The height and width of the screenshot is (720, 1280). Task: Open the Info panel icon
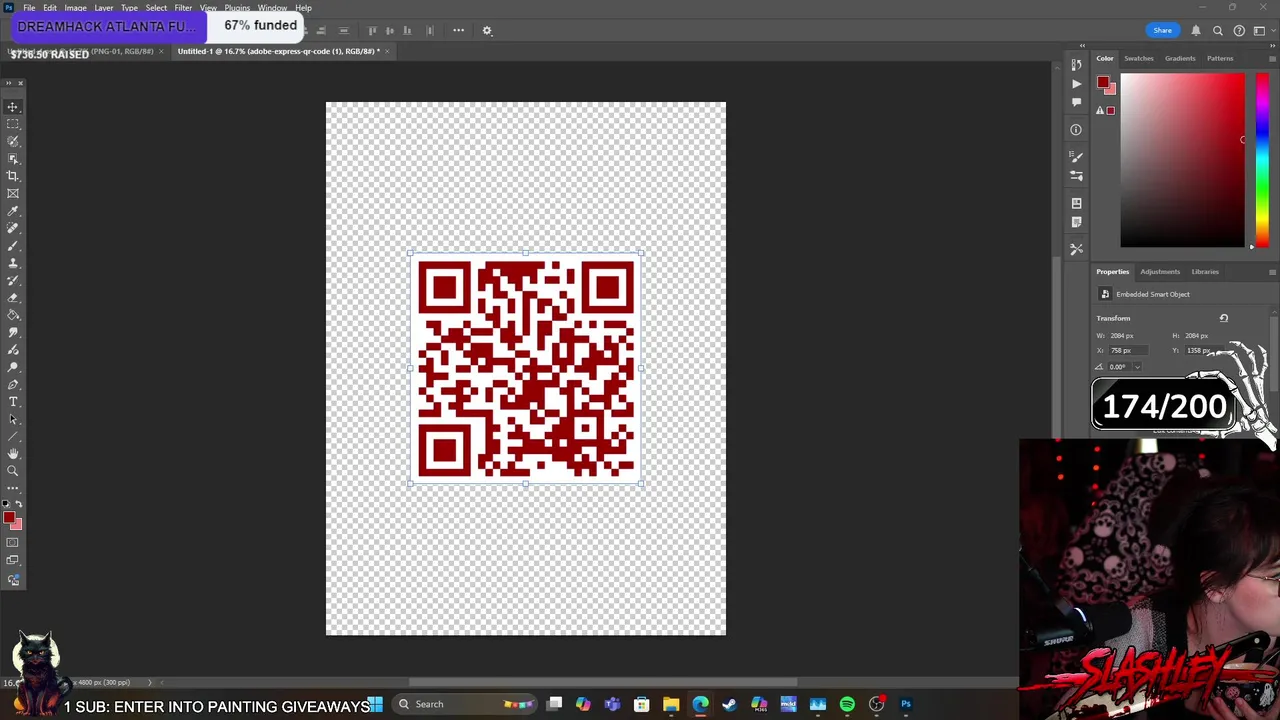[x=1076, y=129]
